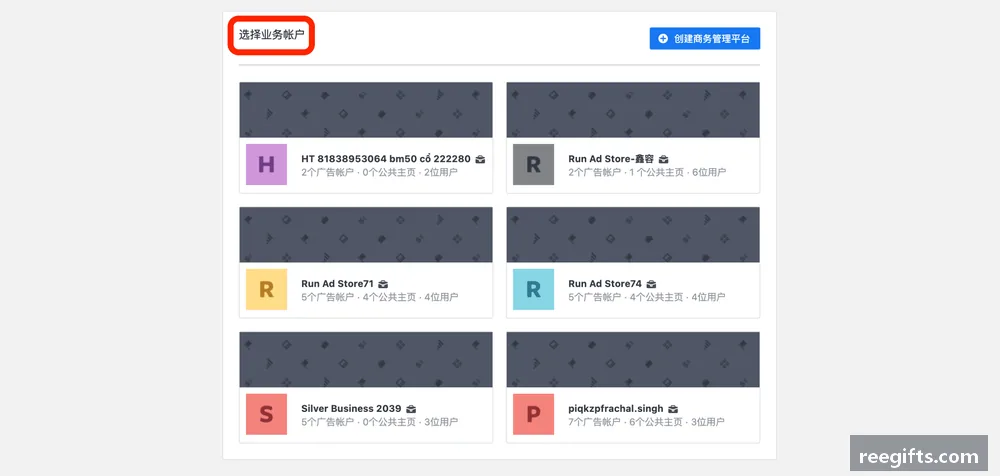The height and width of the screenshot is (476, 1000).
Task: Click Run Ad Store74 stats line
Action: pos(647,297)
